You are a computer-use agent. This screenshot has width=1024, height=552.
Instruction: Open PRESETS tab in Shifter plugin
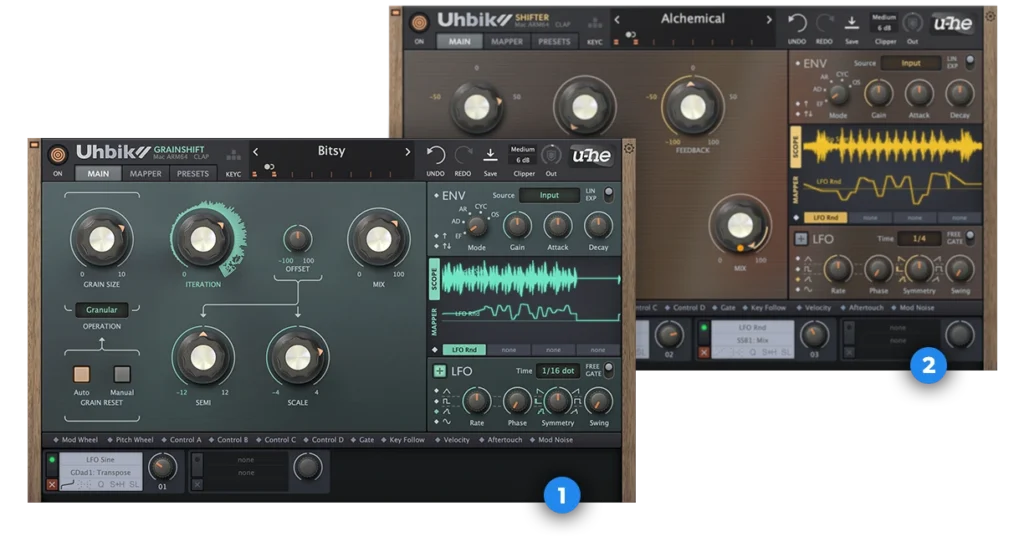click(x=553, y=42)
